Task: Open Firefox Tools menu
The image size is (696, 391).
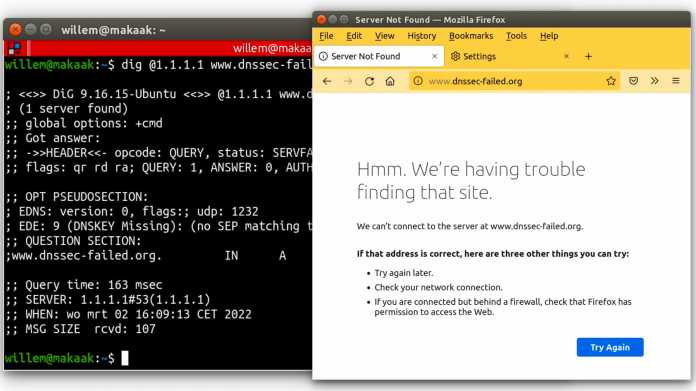Action: (516, 36)
